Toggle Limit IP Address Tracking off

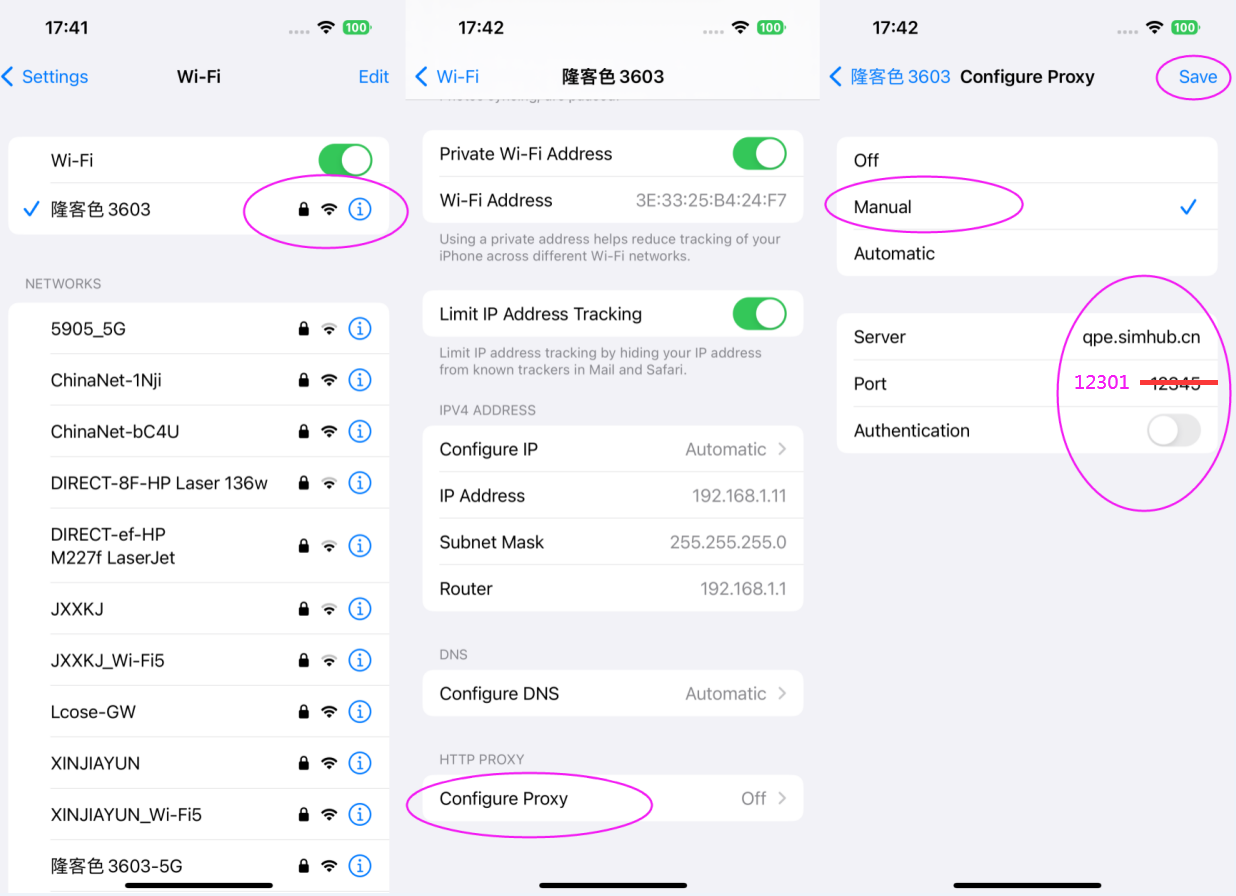tap(759, 314)
